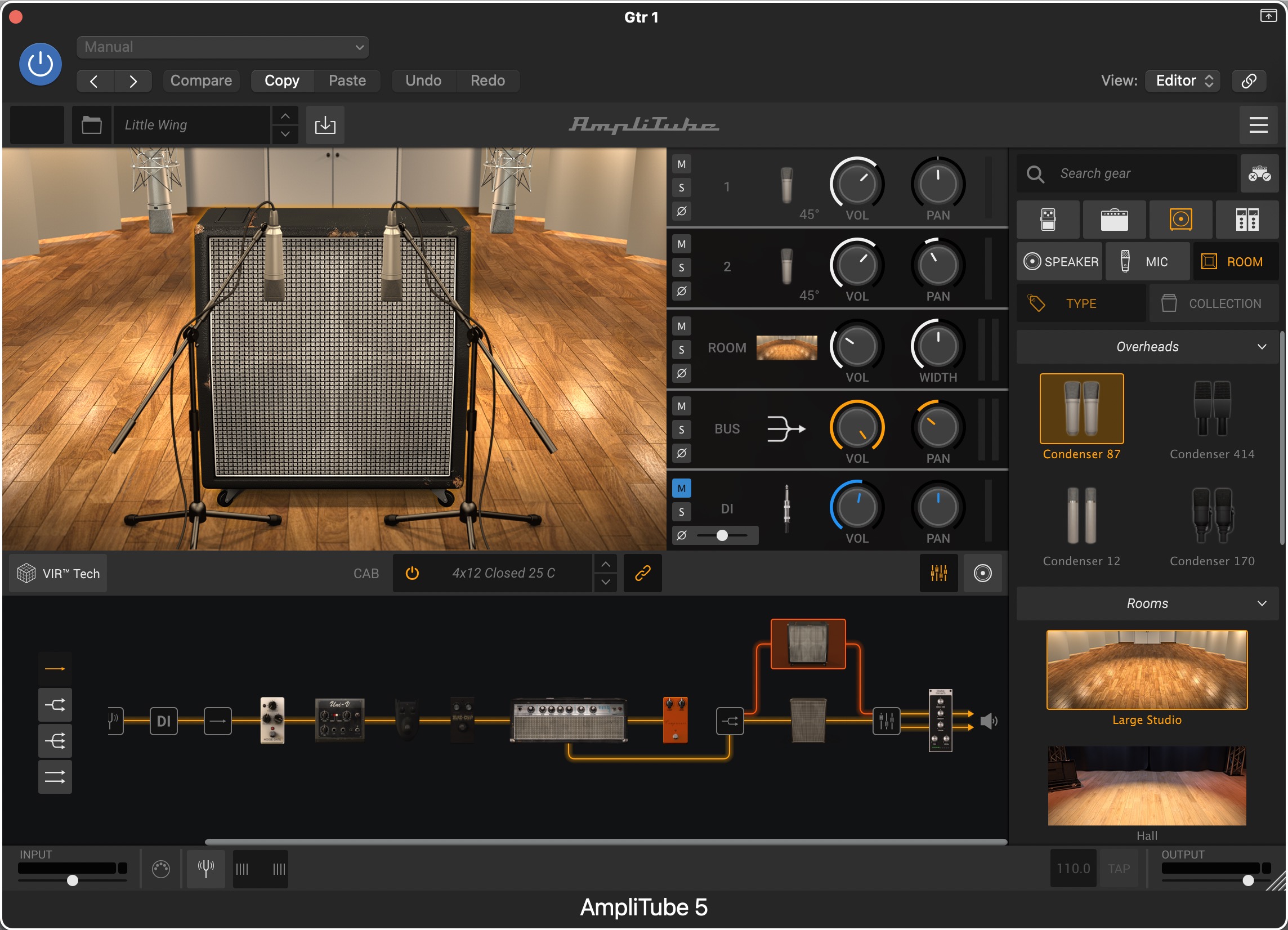Click the BUS VOL knob
This screenshot has height=930, width=1288.
tap(857, 427)
